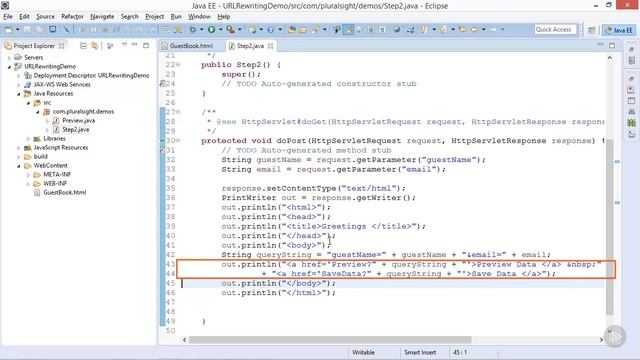The height and width of the screenshot is (360, 640).
Task: Click Smart Insert status bar entry
Action: [x=420, y=352]
